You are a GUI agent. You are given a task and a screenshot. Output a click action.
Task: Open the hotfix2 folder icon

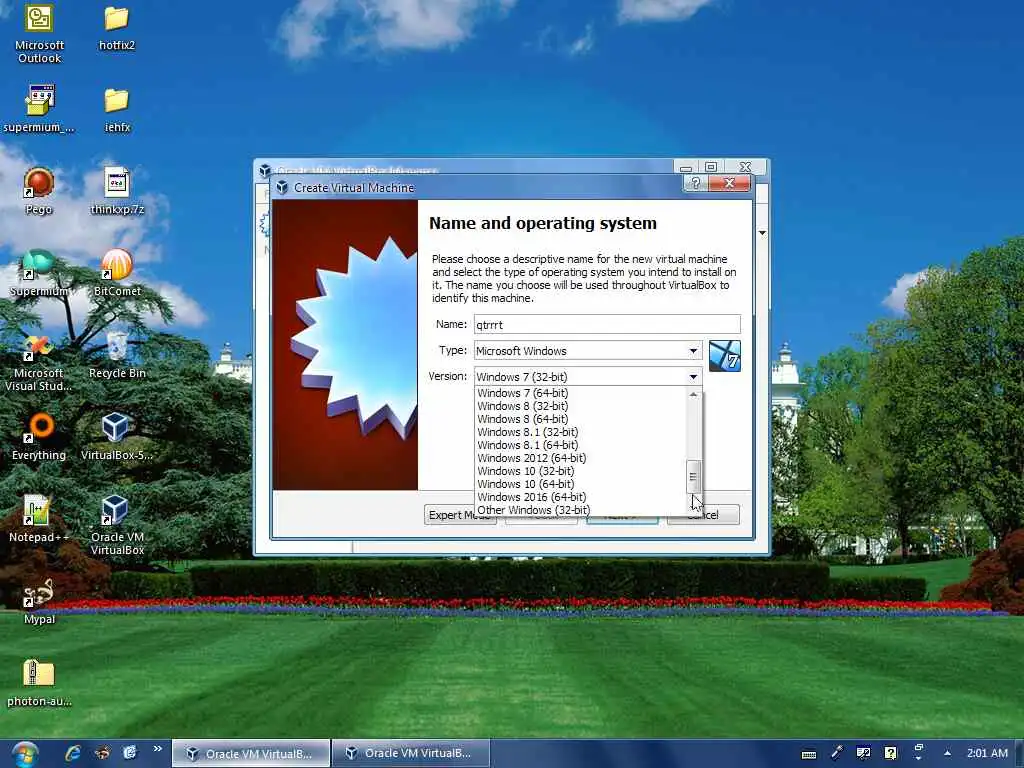(x=117, y=27)
